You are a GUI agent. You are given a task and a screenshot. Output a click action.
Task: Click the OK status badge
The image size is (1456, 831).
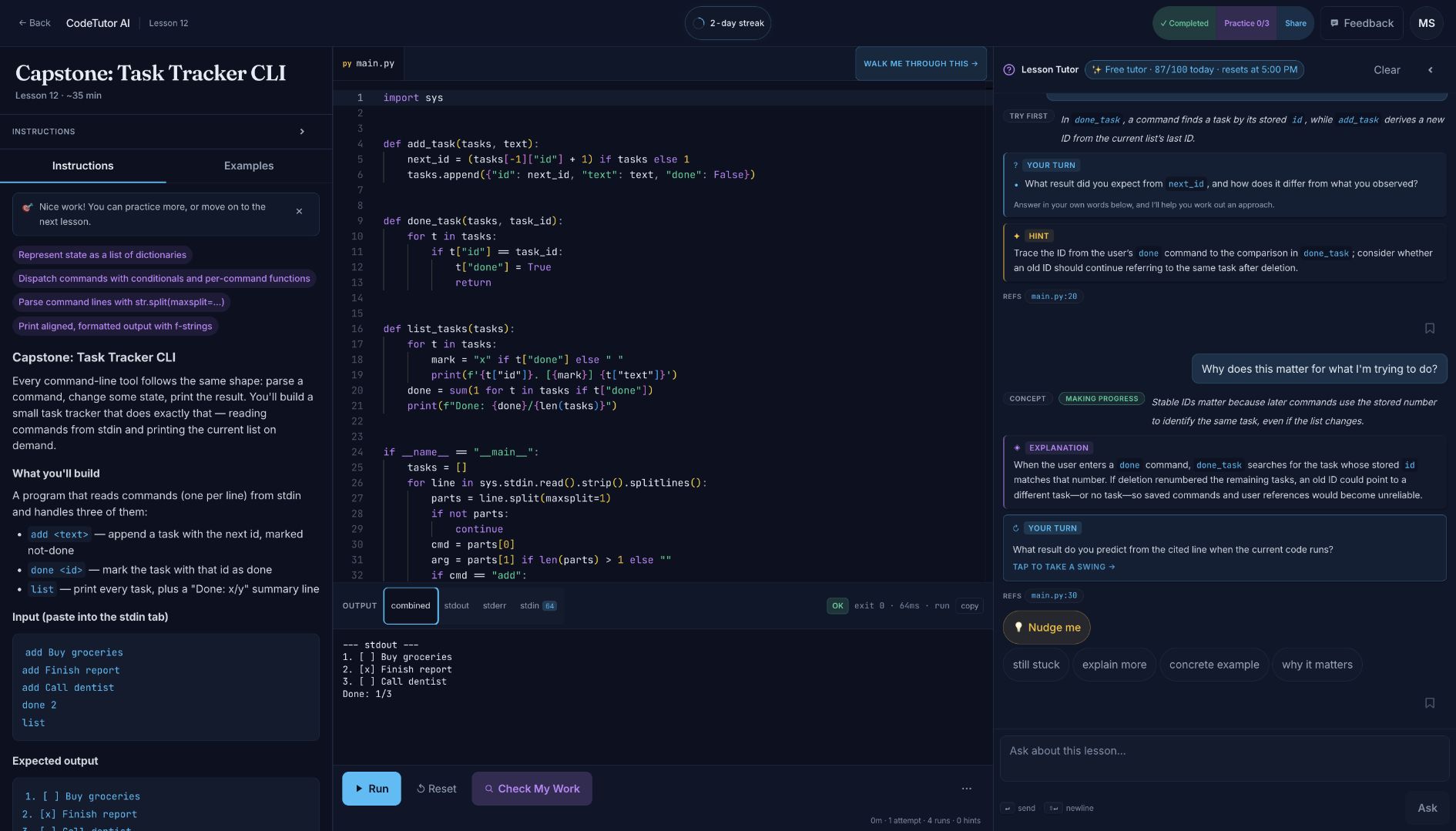pyautogui.click(x=837, y=606)
